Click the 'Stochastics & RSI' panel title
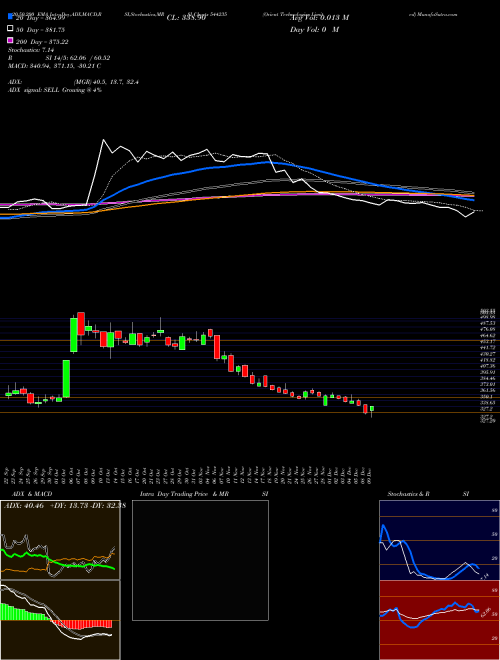The width and height of the screenshot is (500, 660). (x=428, y=494)
